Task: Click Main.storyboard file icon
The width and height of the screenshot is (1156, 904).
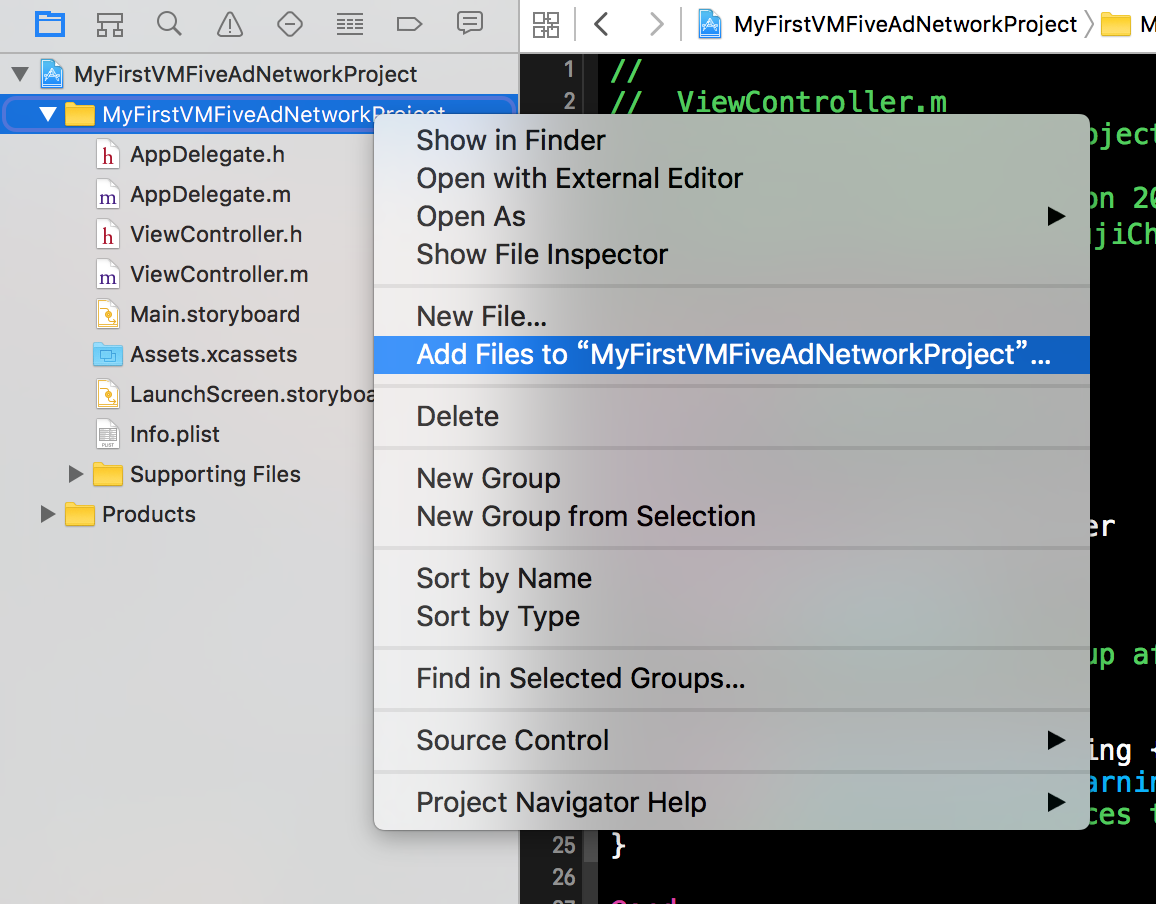Action: click(x=108, y=314)
